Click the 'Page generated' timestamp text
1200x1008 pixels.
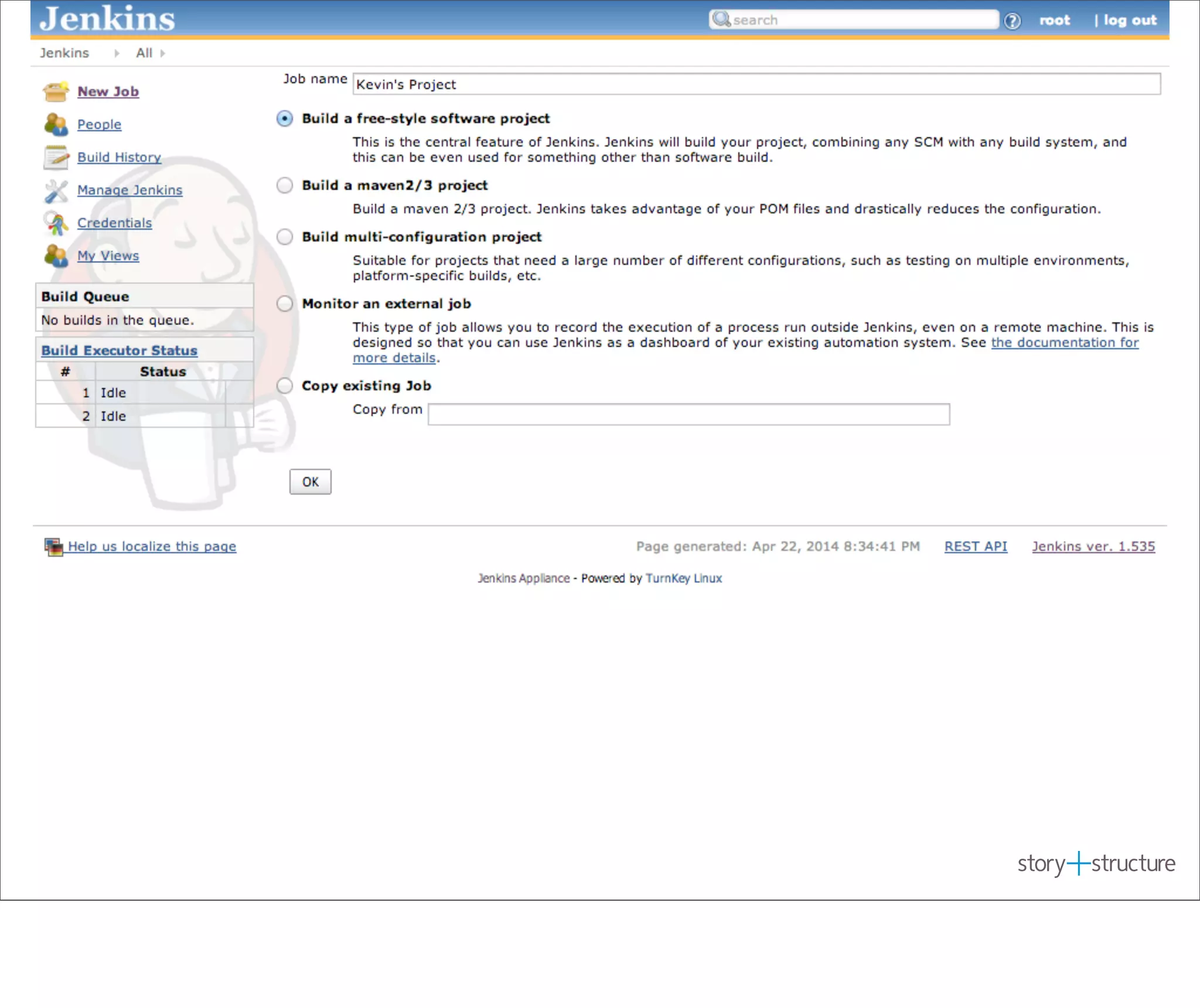(778, 546)
